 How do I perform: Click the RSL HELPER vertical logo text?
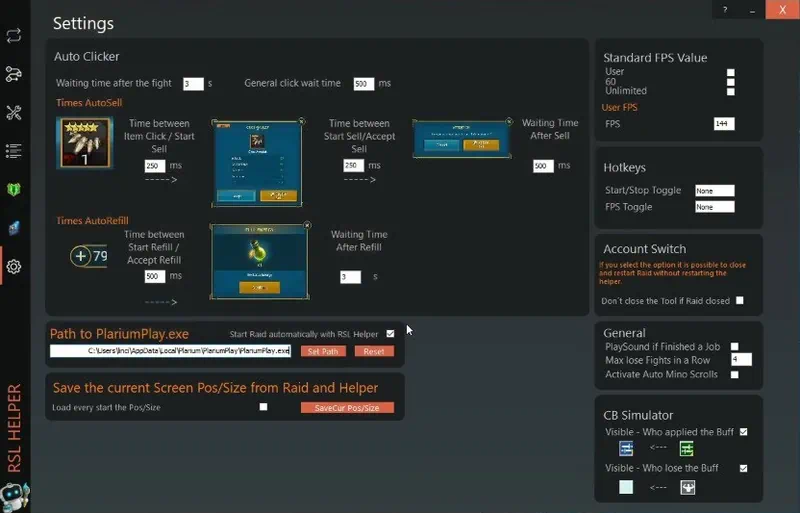point(14,428)
